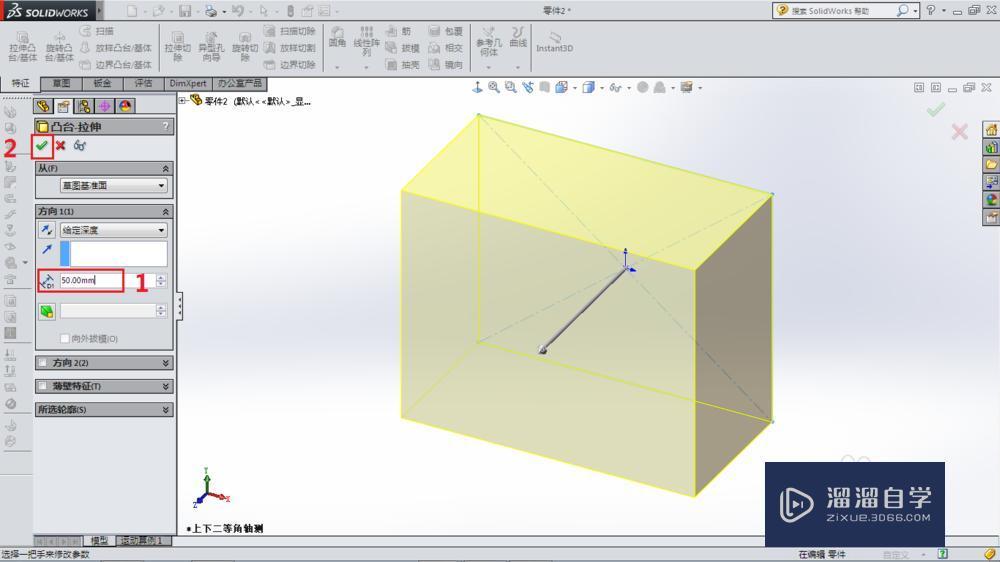The width and height of the screenshot is (1000, 562).
Task: Collapse the 方向 1 section
Action: point(166,211)
